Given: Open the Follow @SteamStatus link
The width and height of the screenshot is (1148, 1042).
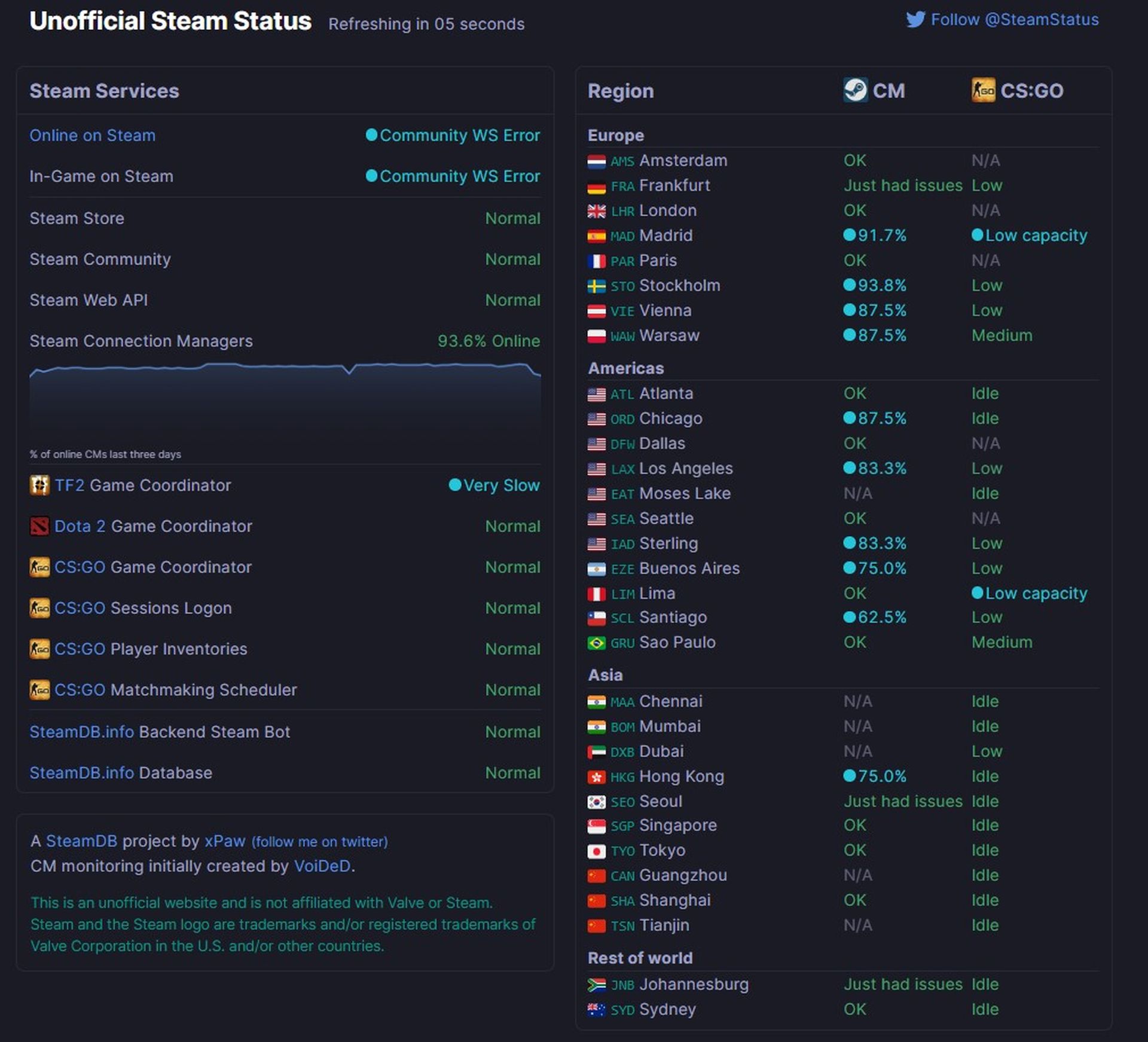Looking at the screenshot, I should [1014, 20].
